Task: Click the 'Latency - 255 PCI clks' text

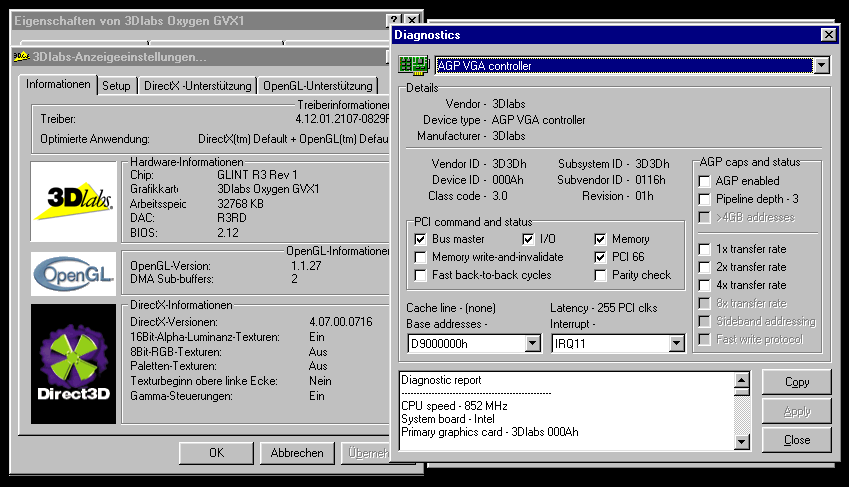Action: 604,308
